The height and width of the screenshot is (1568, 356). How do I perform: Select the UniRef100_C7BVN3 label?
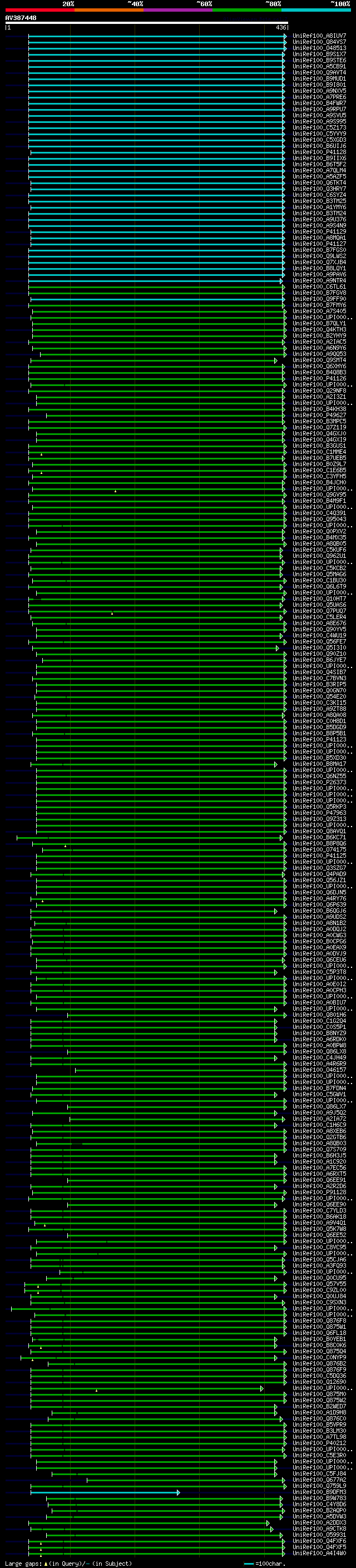319,678
